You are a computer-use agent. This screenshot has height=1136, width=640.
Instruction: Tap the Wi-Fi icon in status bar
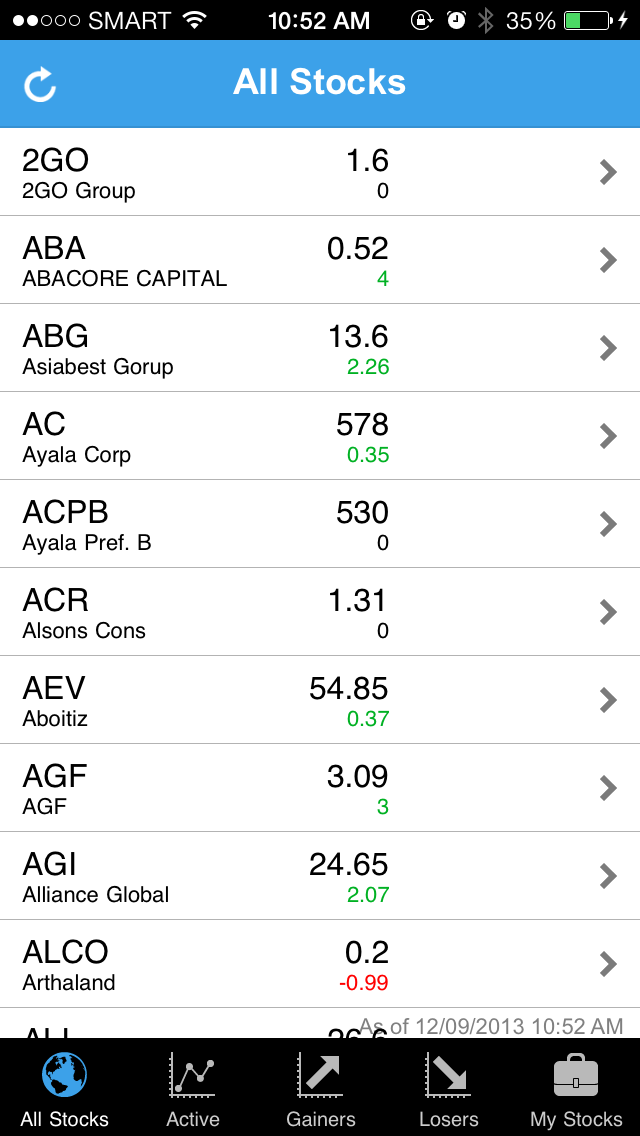pos(195,20)
